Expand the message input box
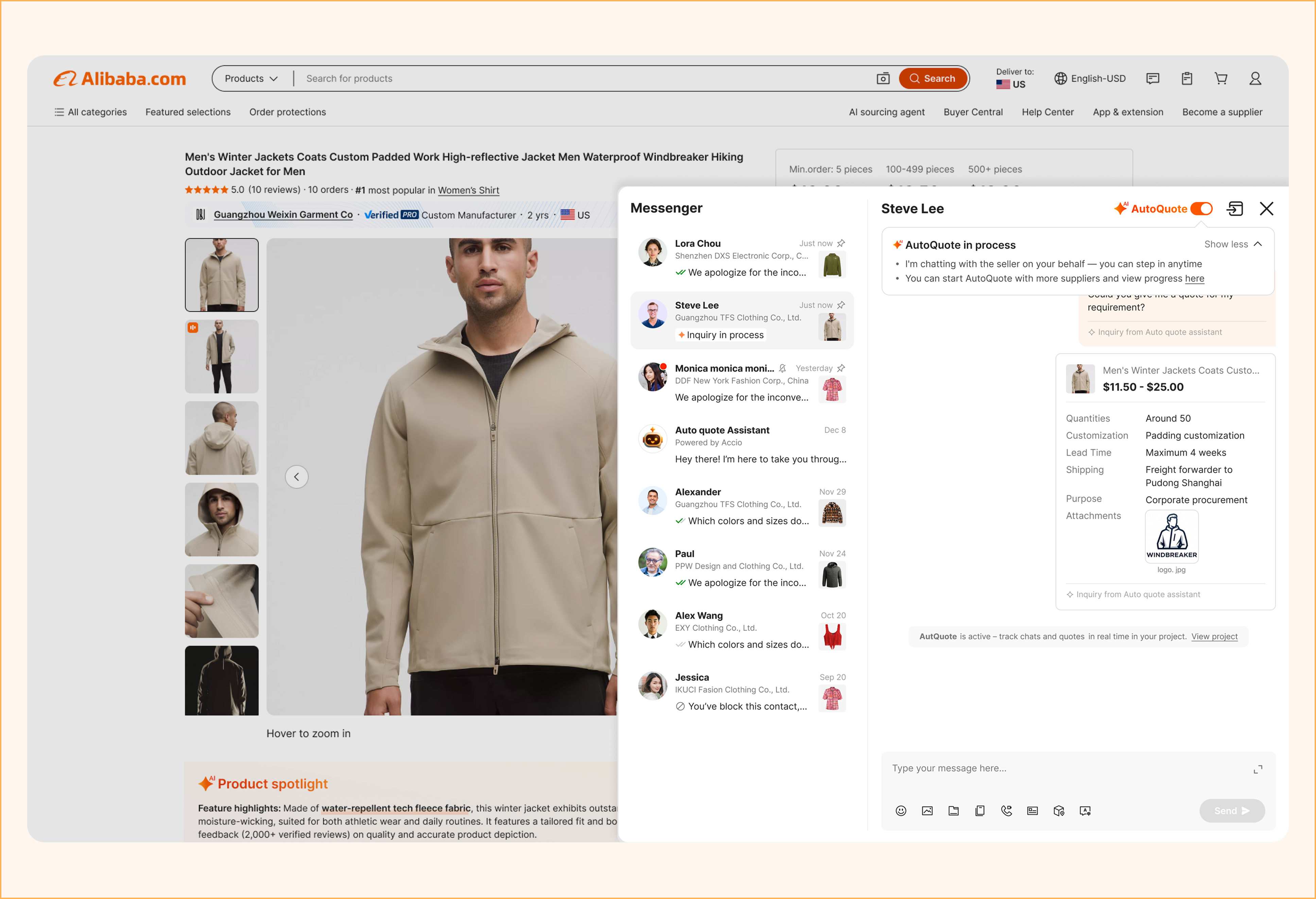The height and width of the screenshot is (899, 1316). 1258,769
